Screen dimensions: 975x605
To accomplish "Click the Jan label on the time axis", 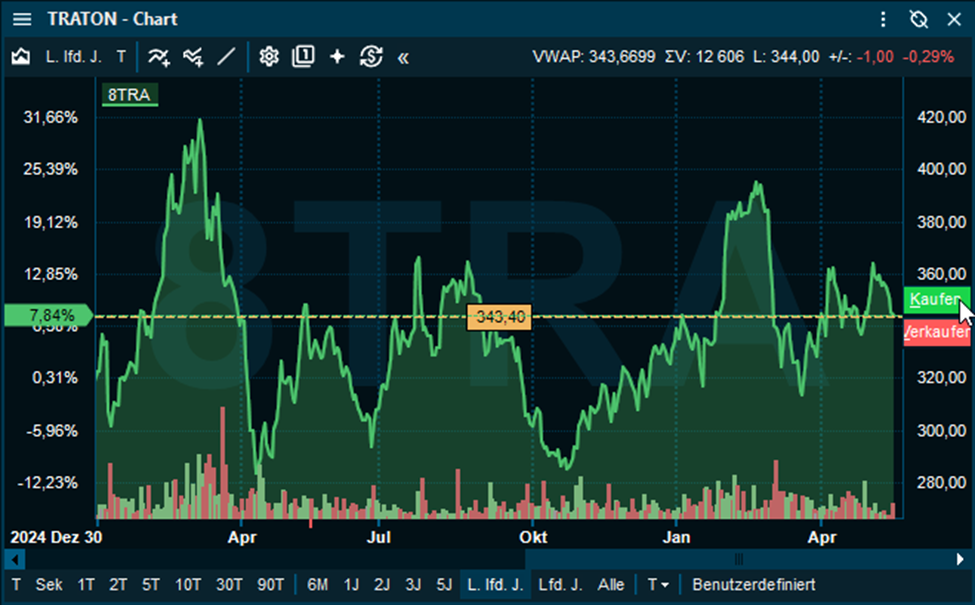I will (x=677, y=537).
